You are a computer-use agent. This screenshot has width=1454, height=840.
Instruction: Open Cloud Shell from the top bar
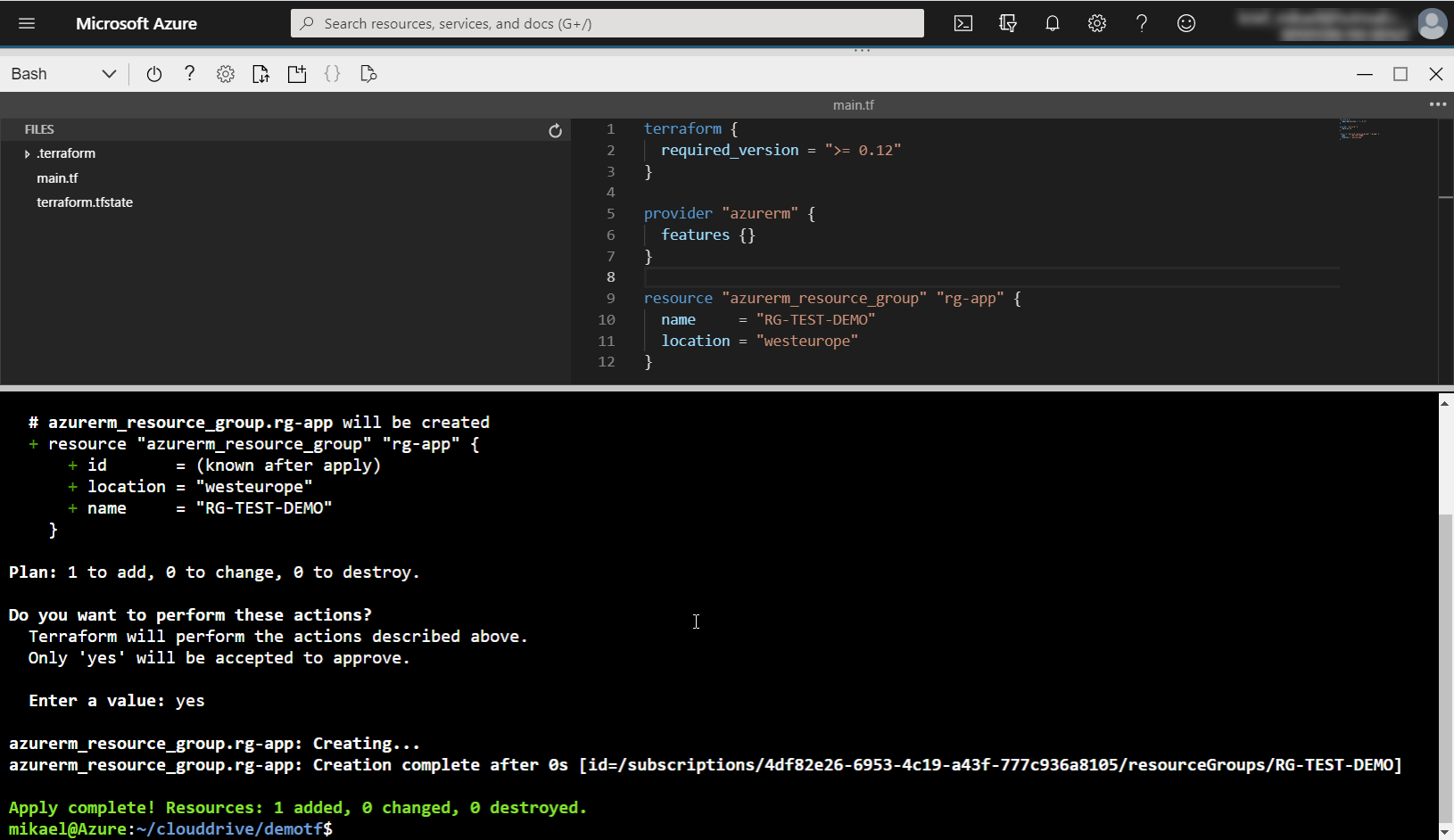pyautogui.click(x=963, y=24)
